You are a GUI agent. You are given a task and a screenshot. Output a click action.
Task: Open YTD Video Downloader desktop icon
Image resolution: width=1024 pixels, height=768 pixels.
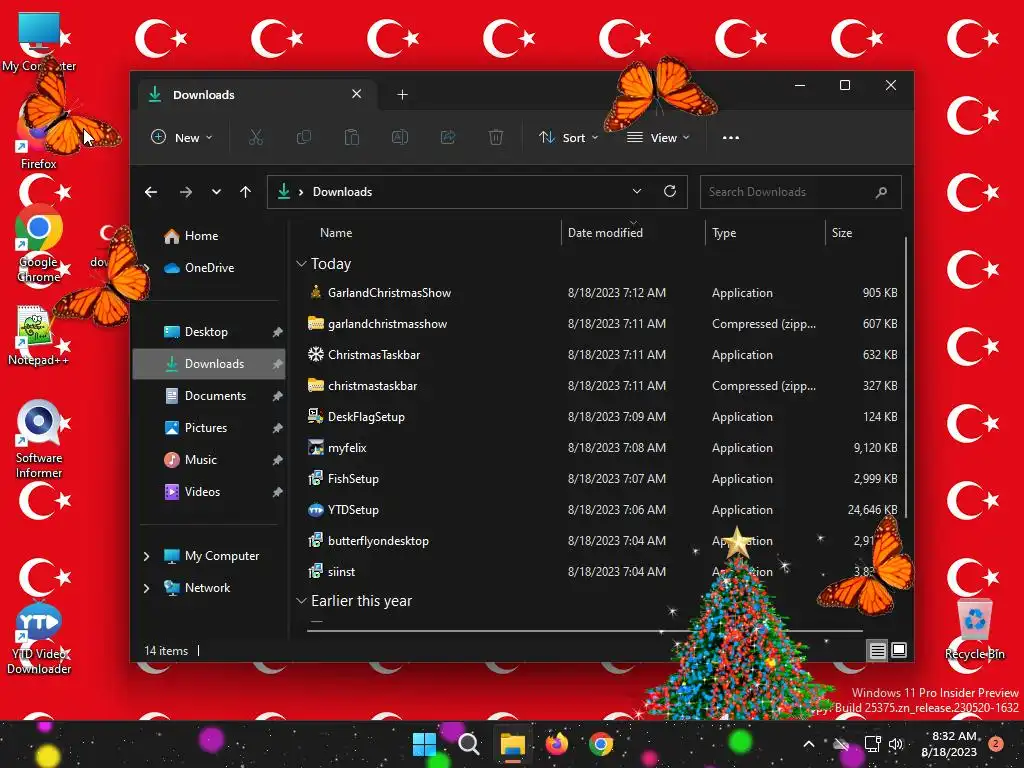[39, 639]
